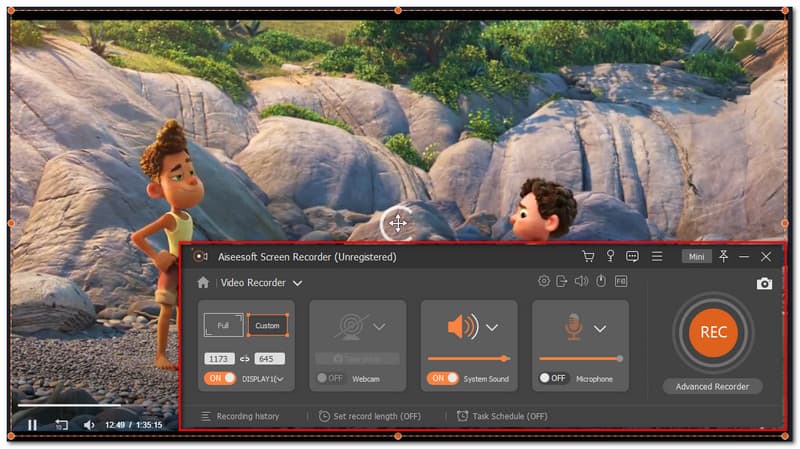
Task: Take a screenshot with camera icon
Action: 764,284
